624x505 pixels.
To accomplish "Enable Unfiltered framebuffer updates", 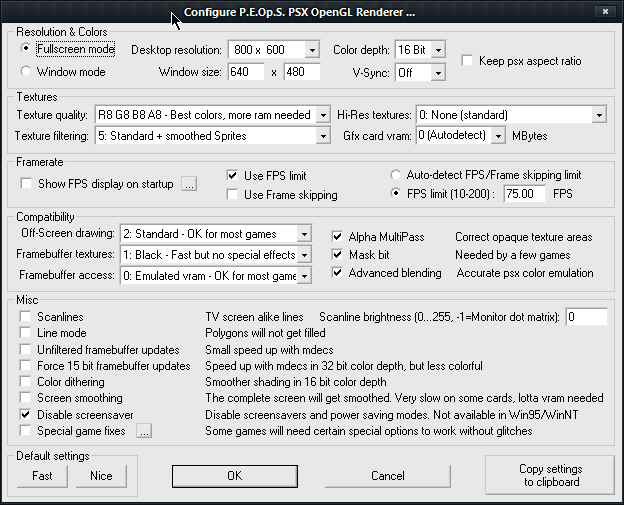I will pos(25,350).
